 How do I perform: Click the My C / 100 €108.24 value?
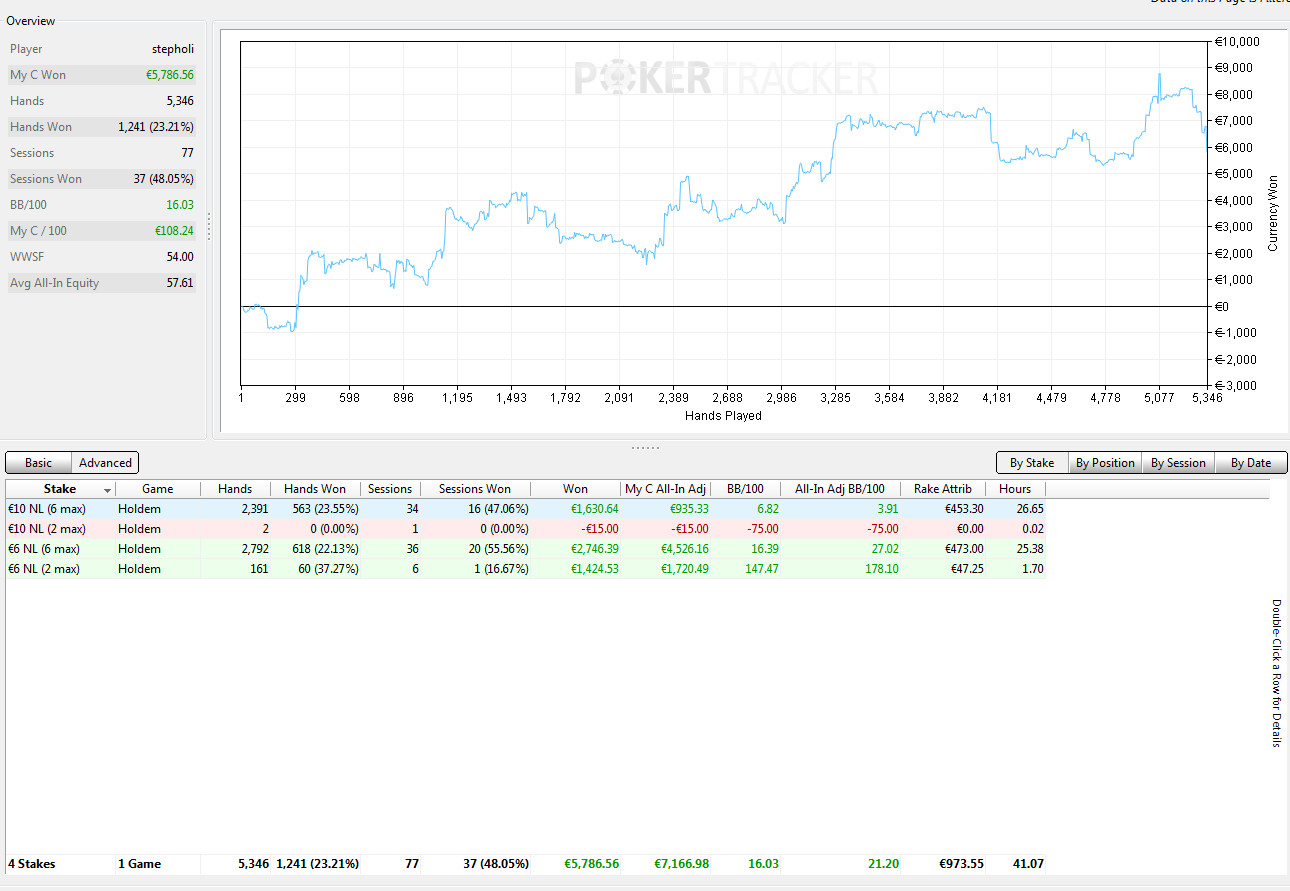click(x=172, y=231)
